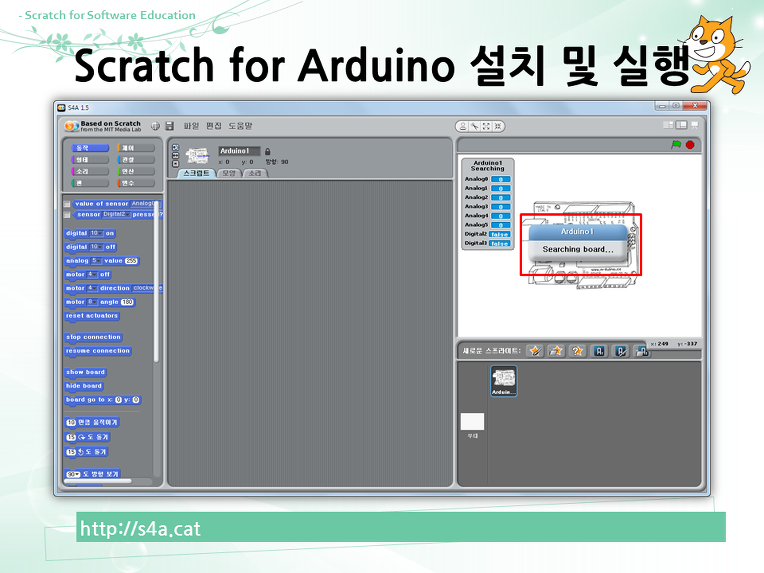This screenshot has width=764, height=573.
Task: Click the sprite lock icon
Action: [267, 152]
